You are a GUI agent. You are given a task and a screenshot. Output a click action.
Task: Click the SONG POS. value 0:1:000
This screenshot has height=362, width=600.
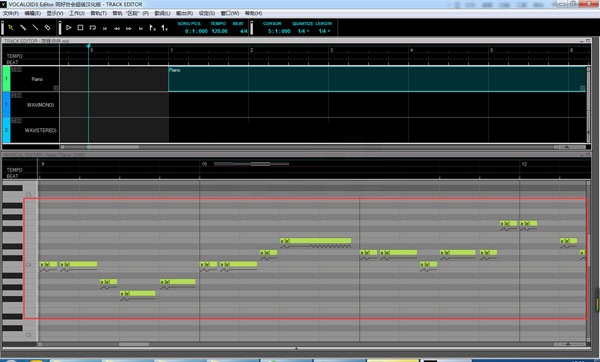pos(196,31)
